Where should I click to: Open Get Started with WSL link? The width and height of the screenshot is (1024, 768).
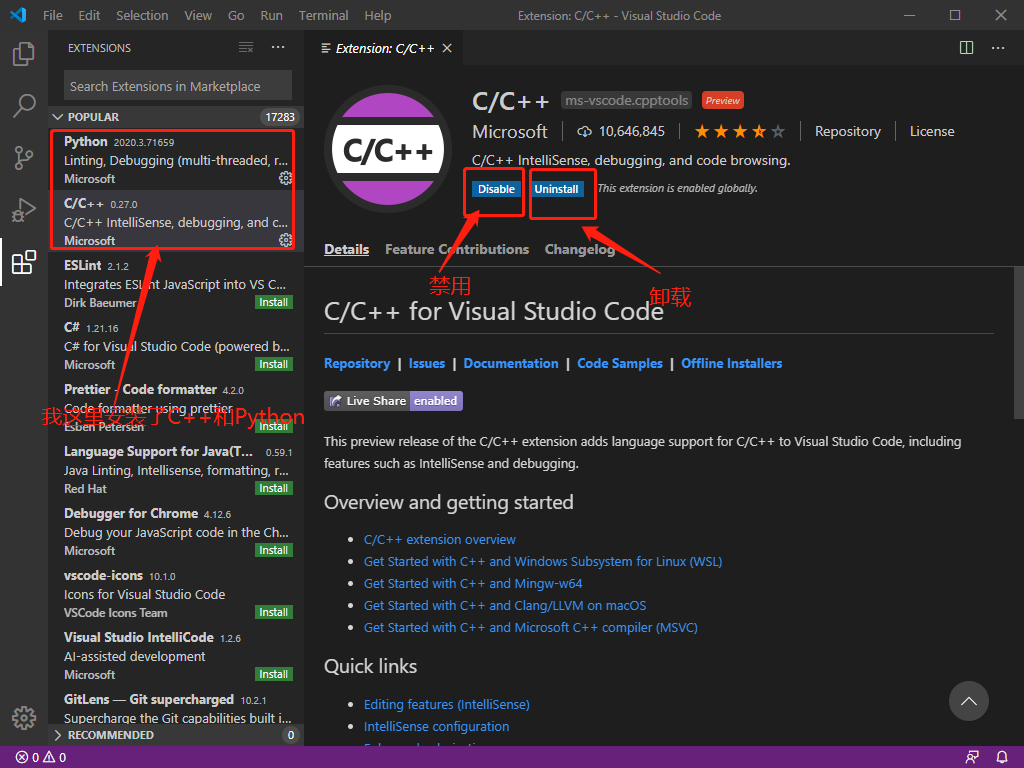coord(543,562)
